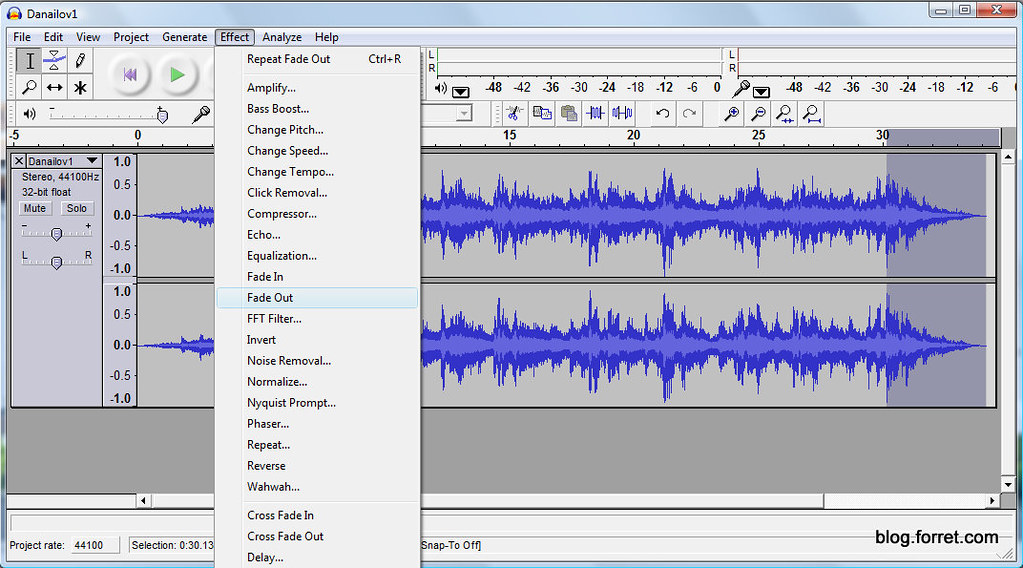
Task: Click the record meter microphone icon
Action: pyautogui.click(x=741, y=88)
